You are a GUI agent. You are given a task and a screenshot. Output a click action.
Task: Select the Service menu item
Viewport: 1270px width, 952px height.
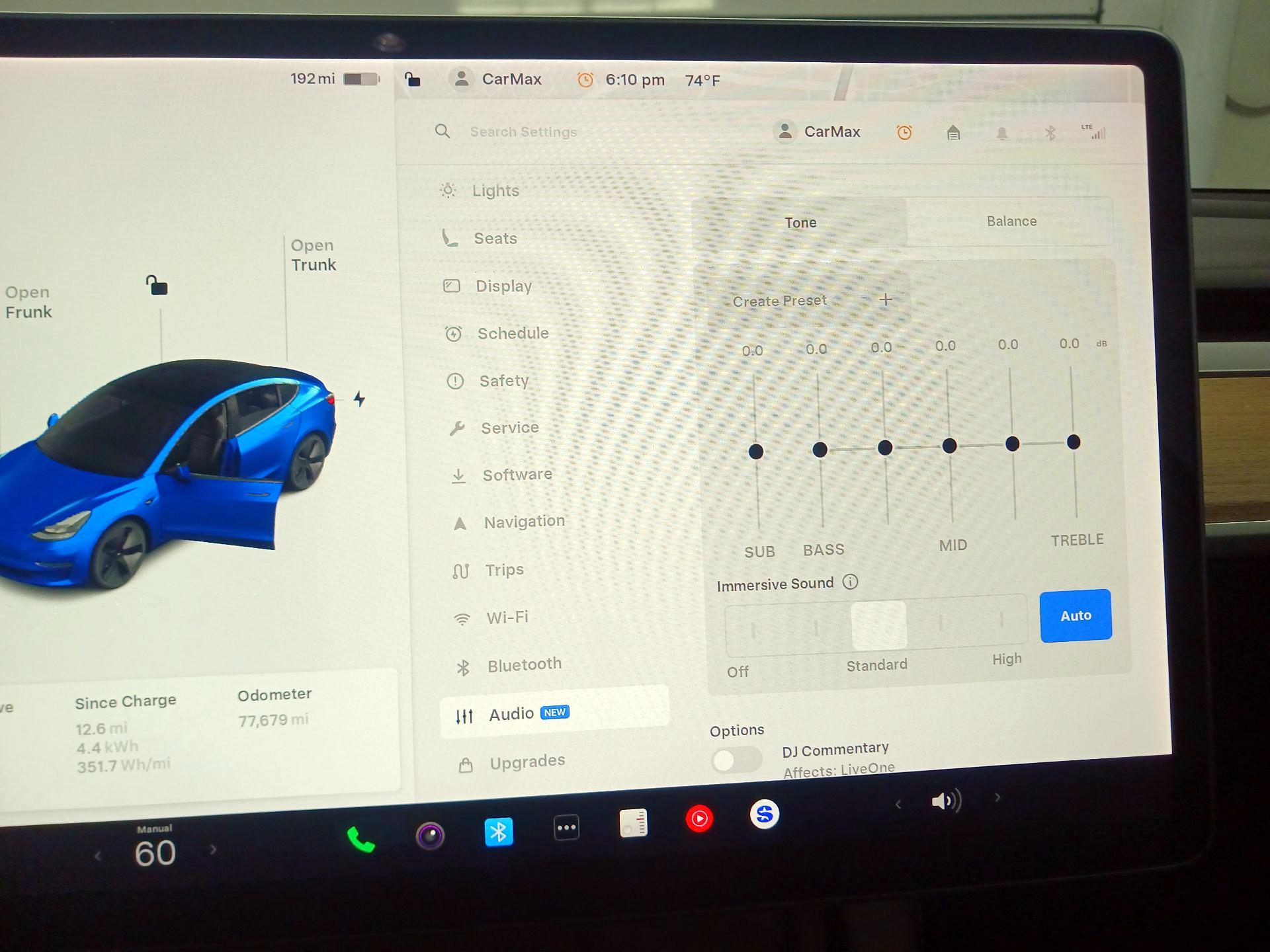tap(509, 427)
